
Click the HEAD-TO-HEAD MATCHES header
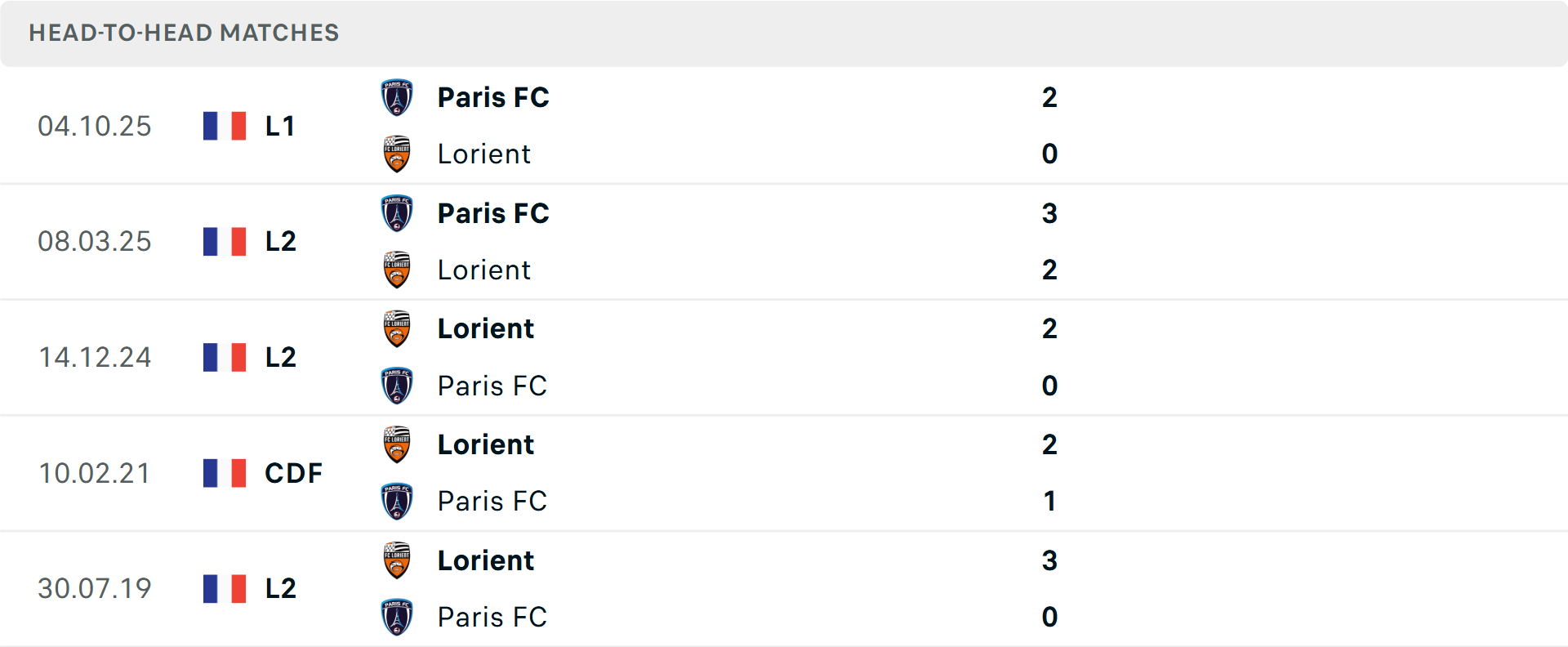183,33
